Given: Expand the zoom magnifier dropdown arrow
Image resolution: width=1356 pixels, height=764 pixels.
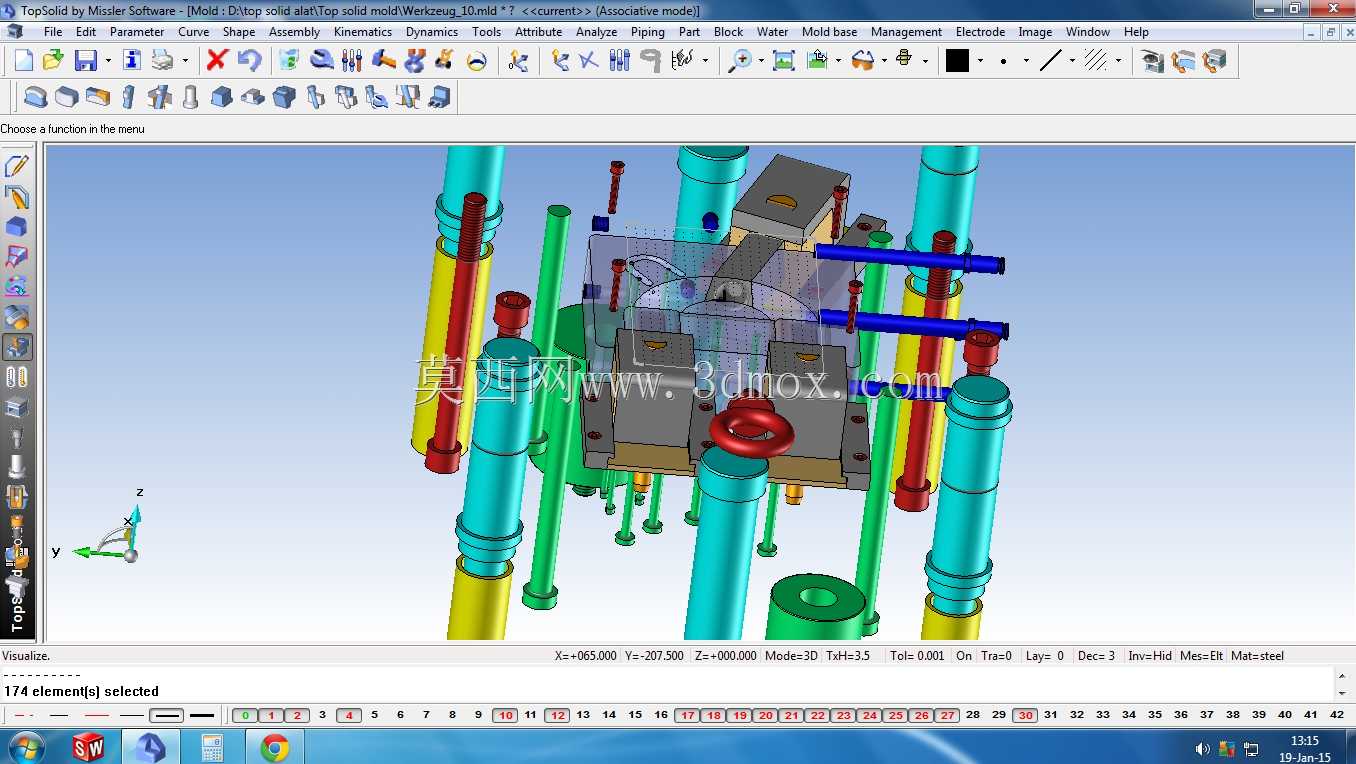Looking at the screenshot, I should (x=761, y=61).
